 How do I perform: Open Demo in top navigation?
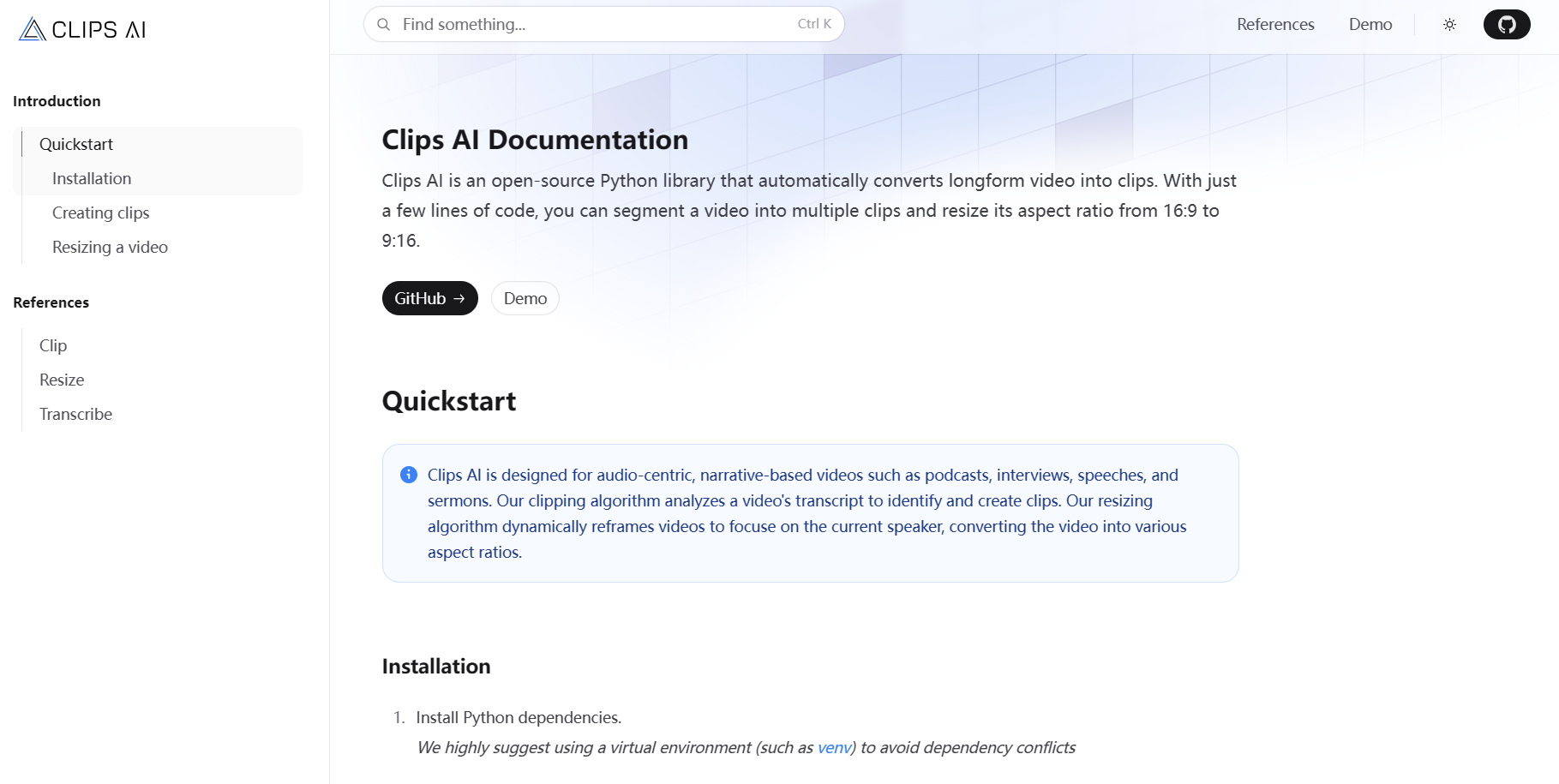coord(1370,25)
